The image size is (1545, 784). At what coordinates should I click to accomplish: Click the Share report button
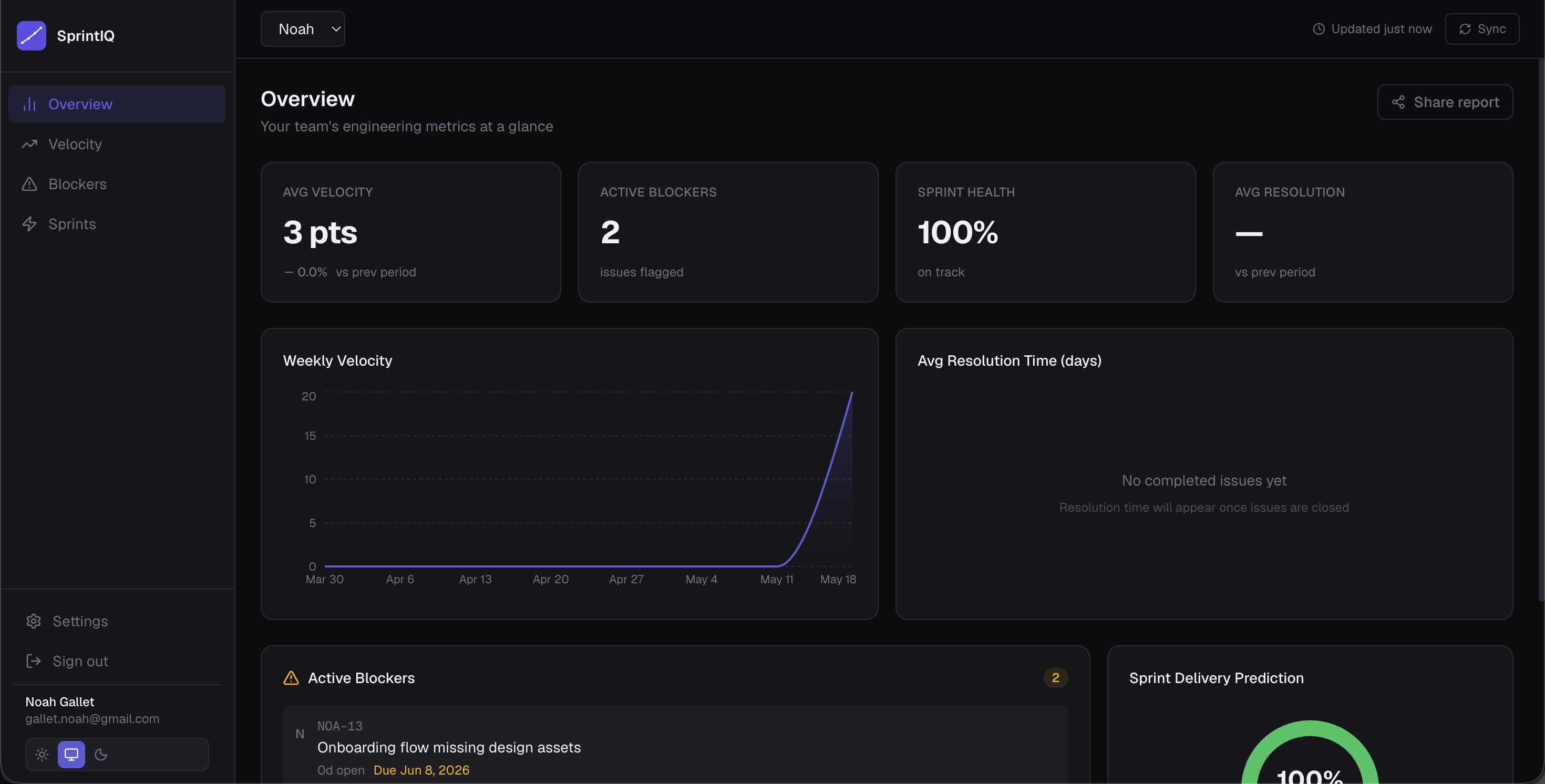click(1445, 102)
